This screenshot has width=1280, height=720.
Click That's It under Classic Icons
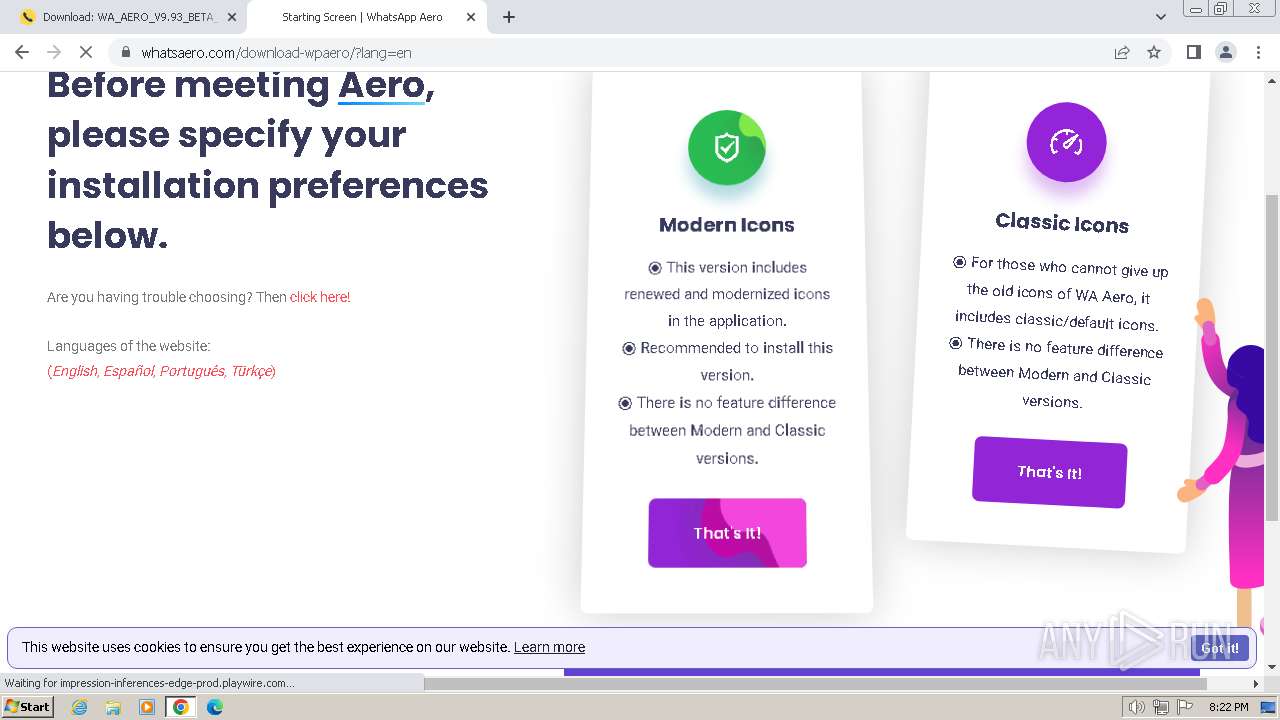click(1049, 472)
